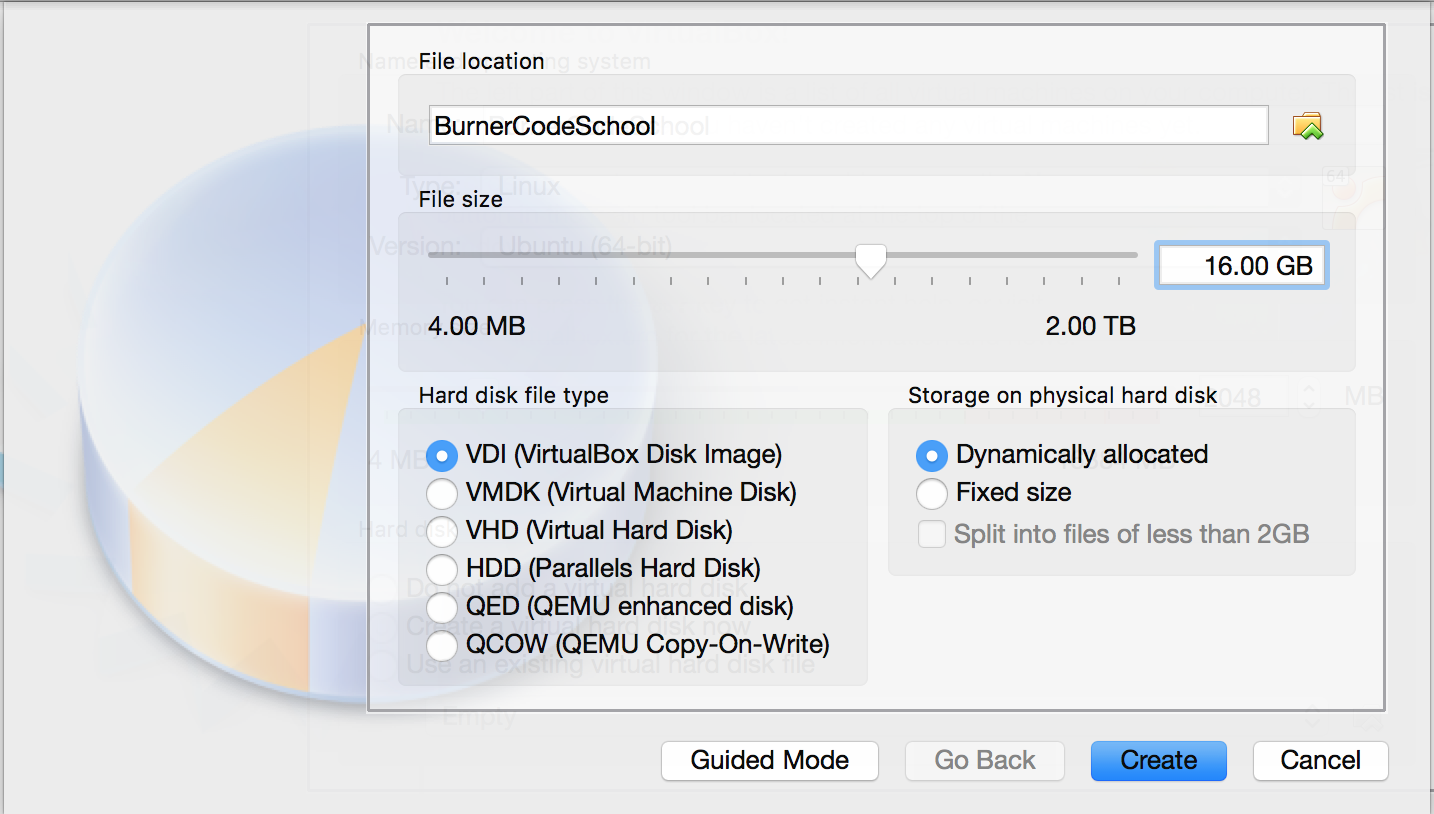This screenshot has width=1434, height=814.
Task: Click the 2.00 TB maximum size label
Action: click(x=1091, y=326)
